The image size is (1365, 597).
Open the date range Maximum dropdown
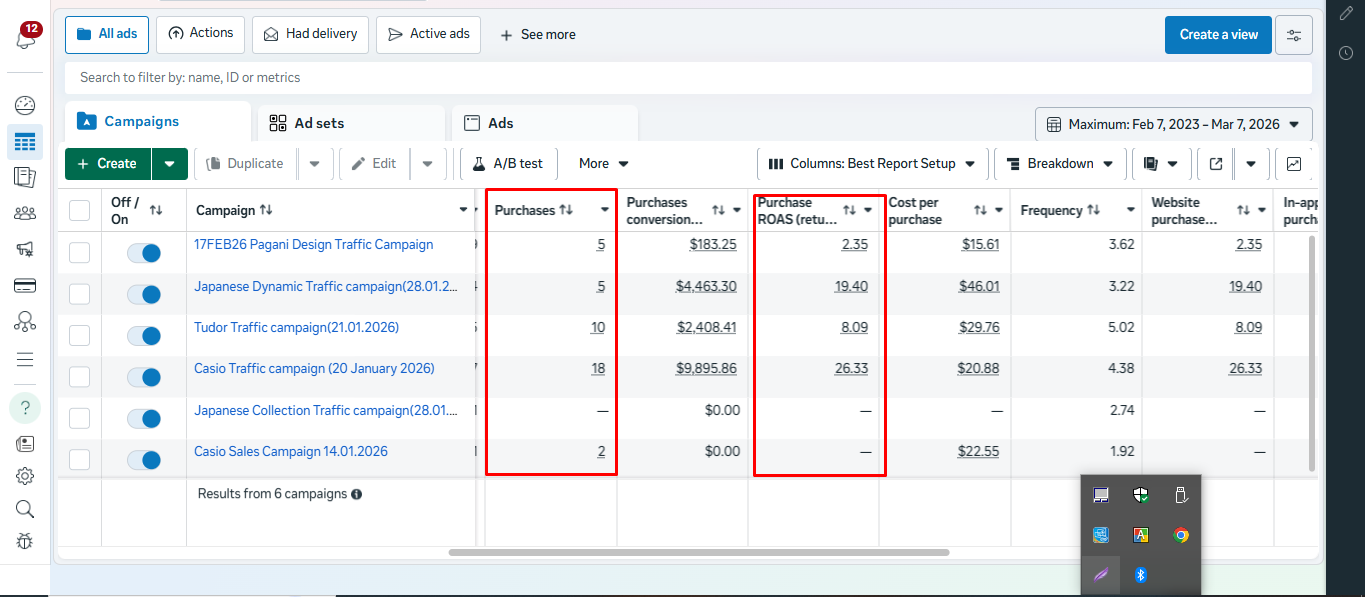tap(1173, 125)
